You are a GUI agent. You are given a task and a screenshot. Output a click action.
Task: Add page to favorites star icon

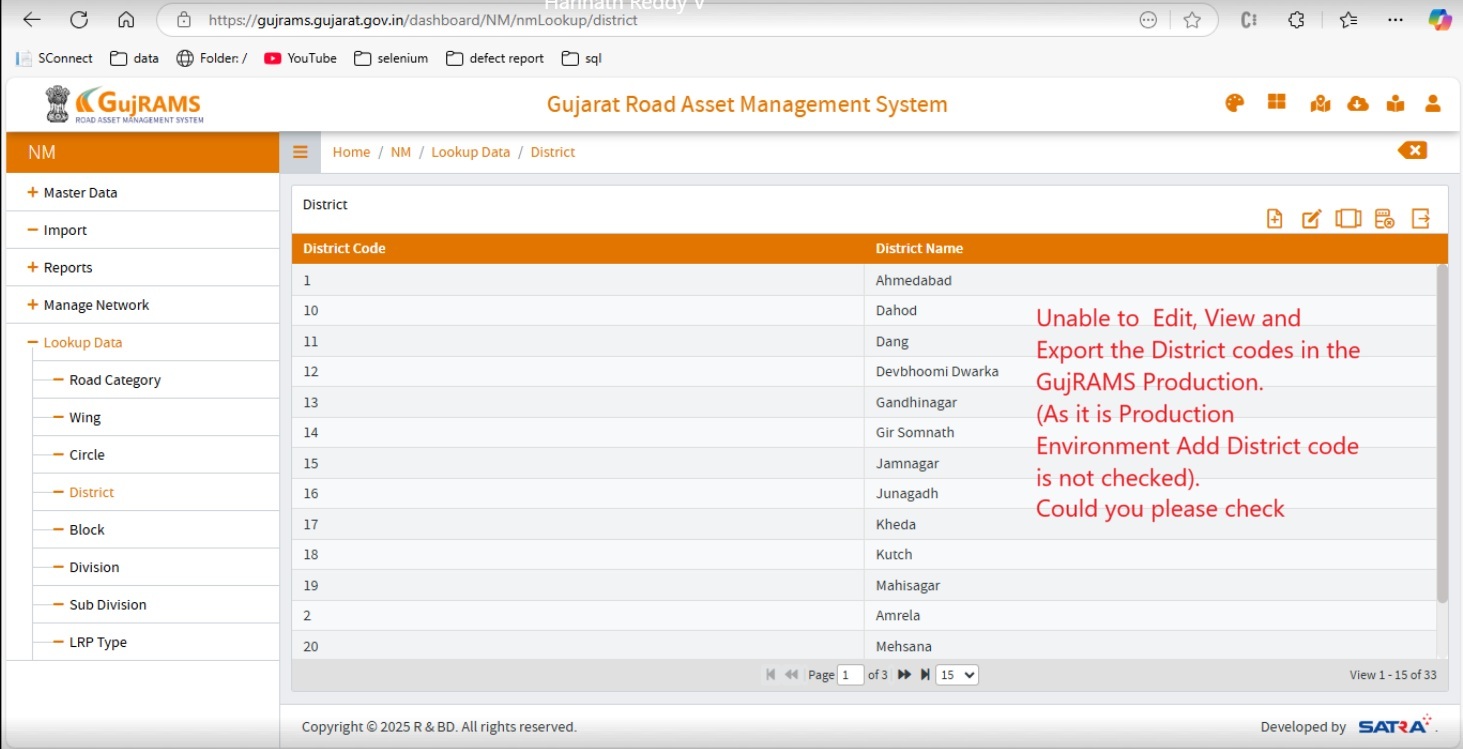1192,20
